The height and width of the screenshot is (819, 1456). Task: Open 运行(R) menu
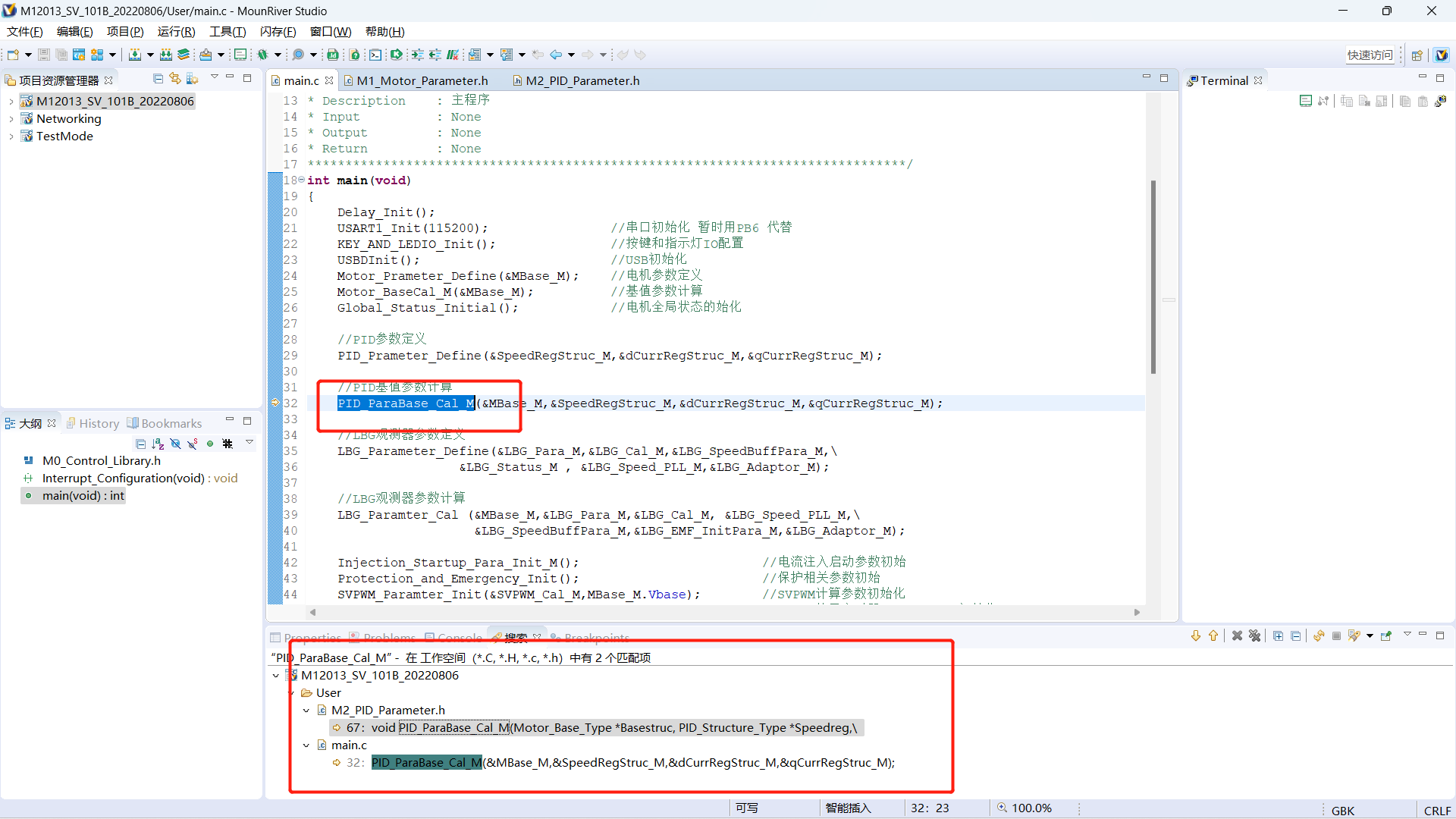coord(176,32)
